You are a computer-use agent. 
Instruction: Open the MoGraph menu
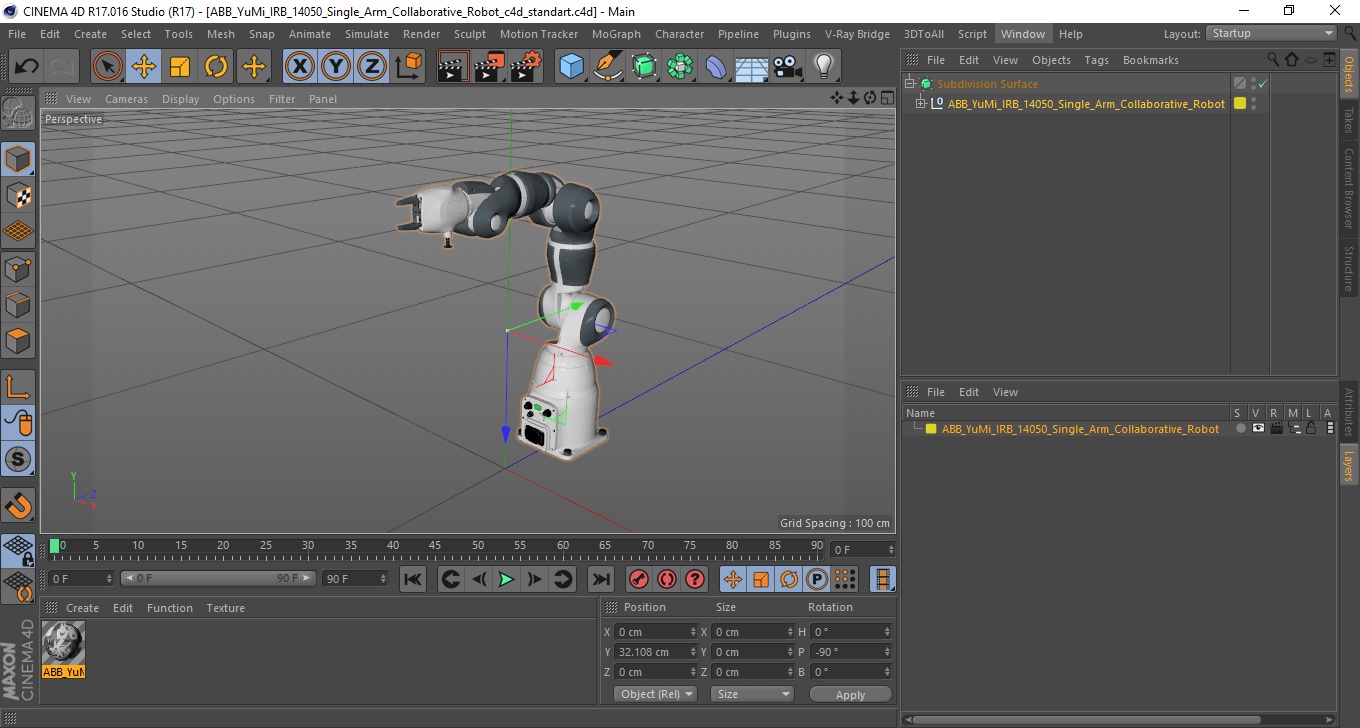pos(616,34)
